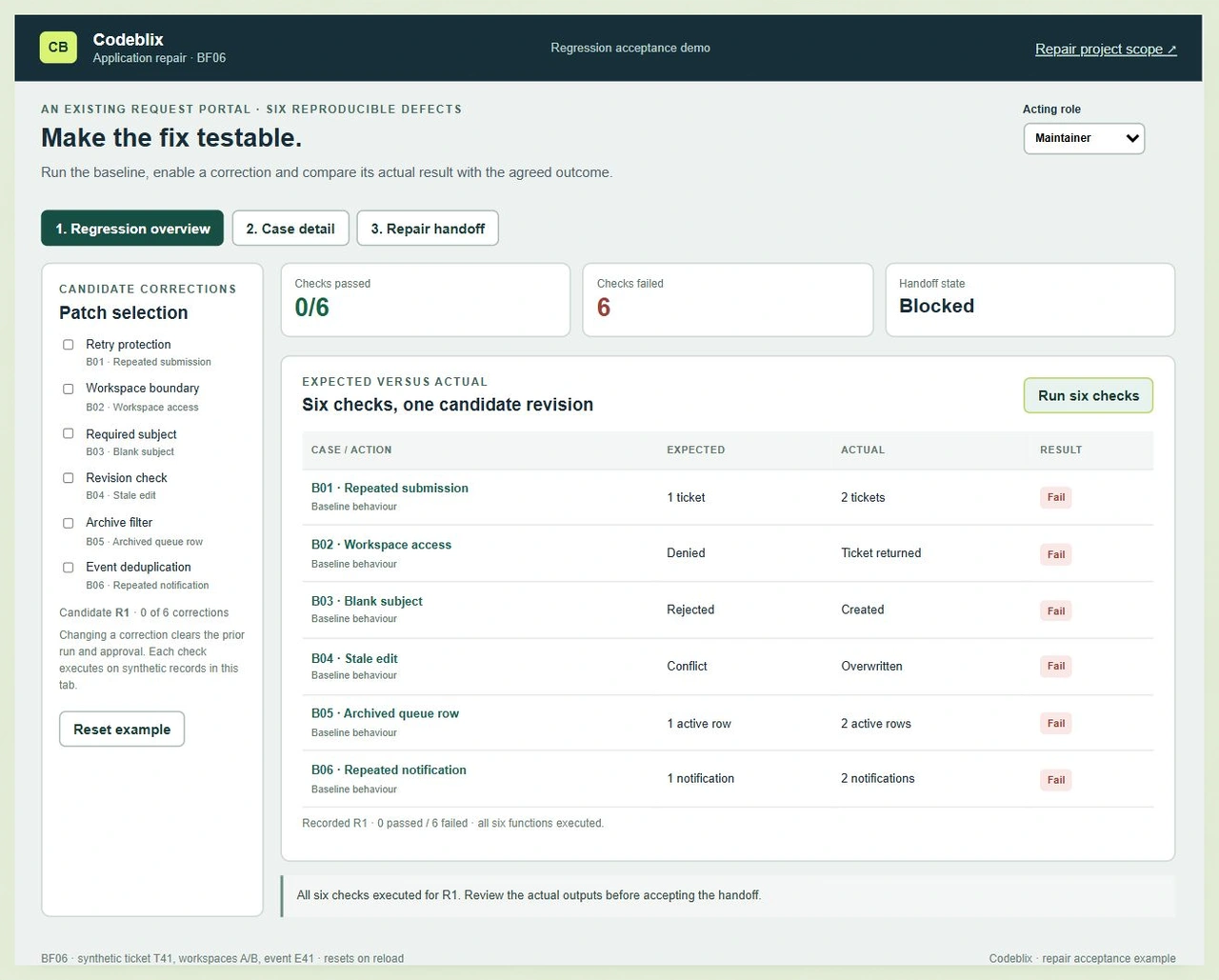Click the '2 notifications' actual cell
The image size is (1219, 980).
(877, 778)
